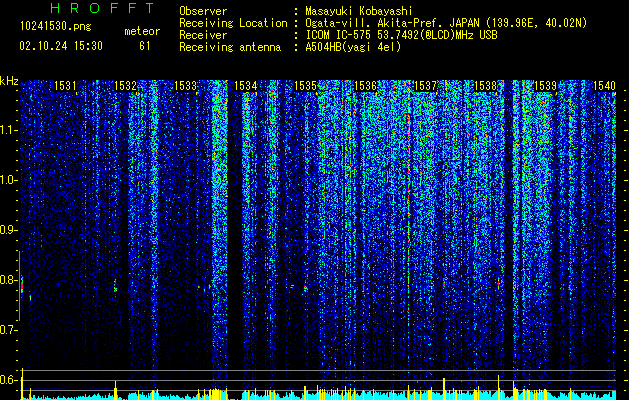Viewport: 629px width, 400px height.
Task: Click the kHz axis unit label
Action: [x=9, y=81]
